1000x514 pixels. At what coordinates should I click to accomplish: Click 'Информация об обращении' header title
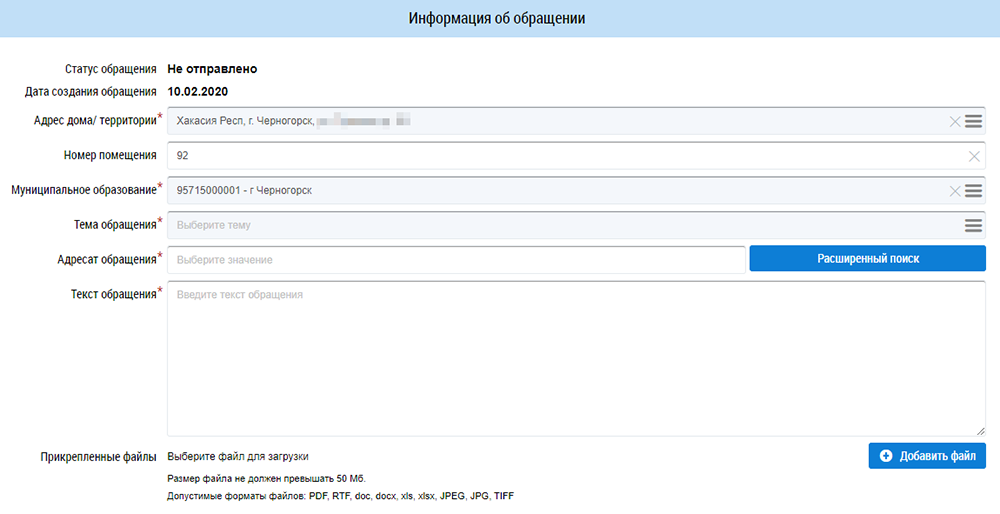[497, 18]
